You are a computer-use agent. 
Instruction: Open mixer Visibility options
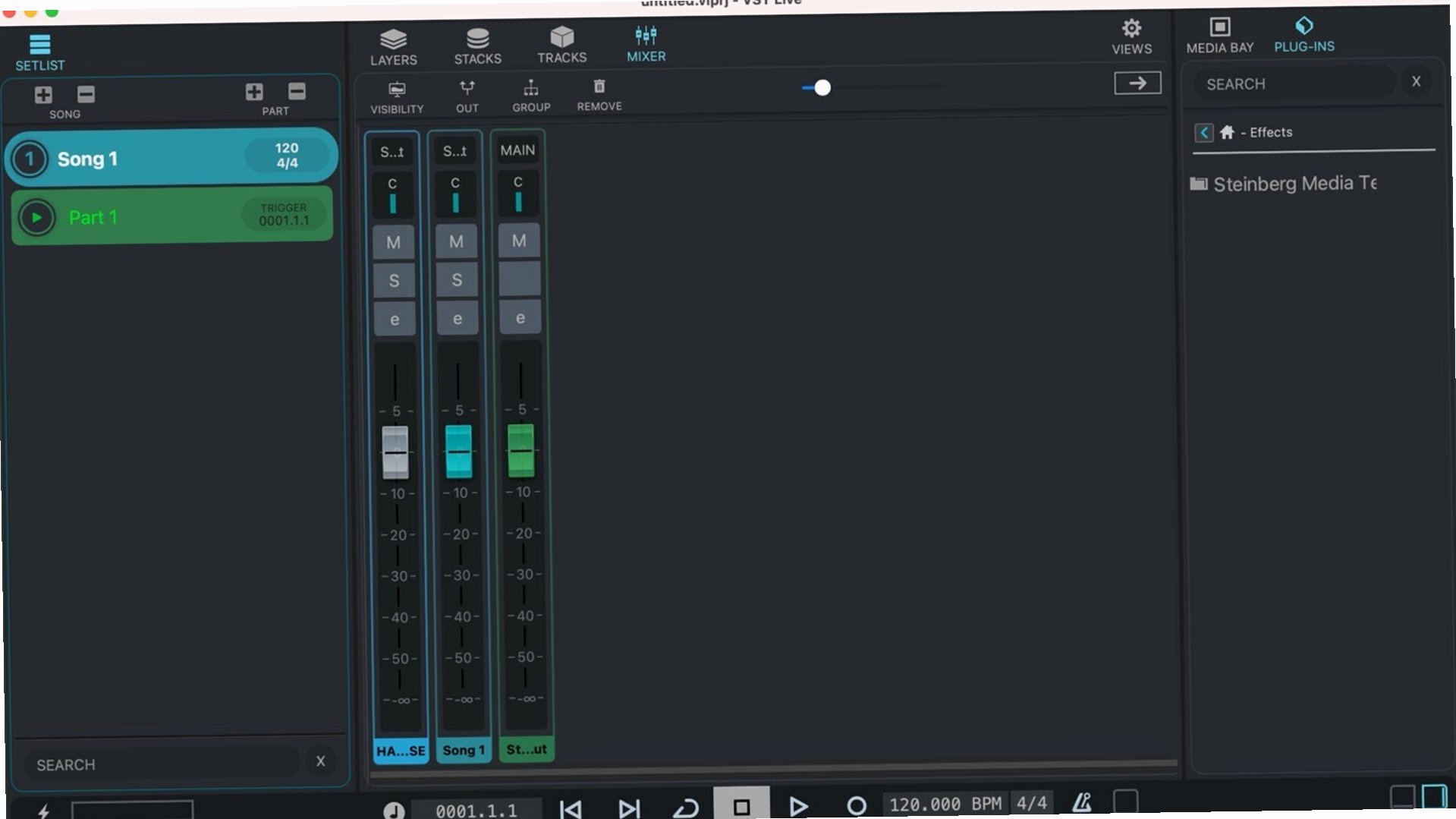point(397,97)
